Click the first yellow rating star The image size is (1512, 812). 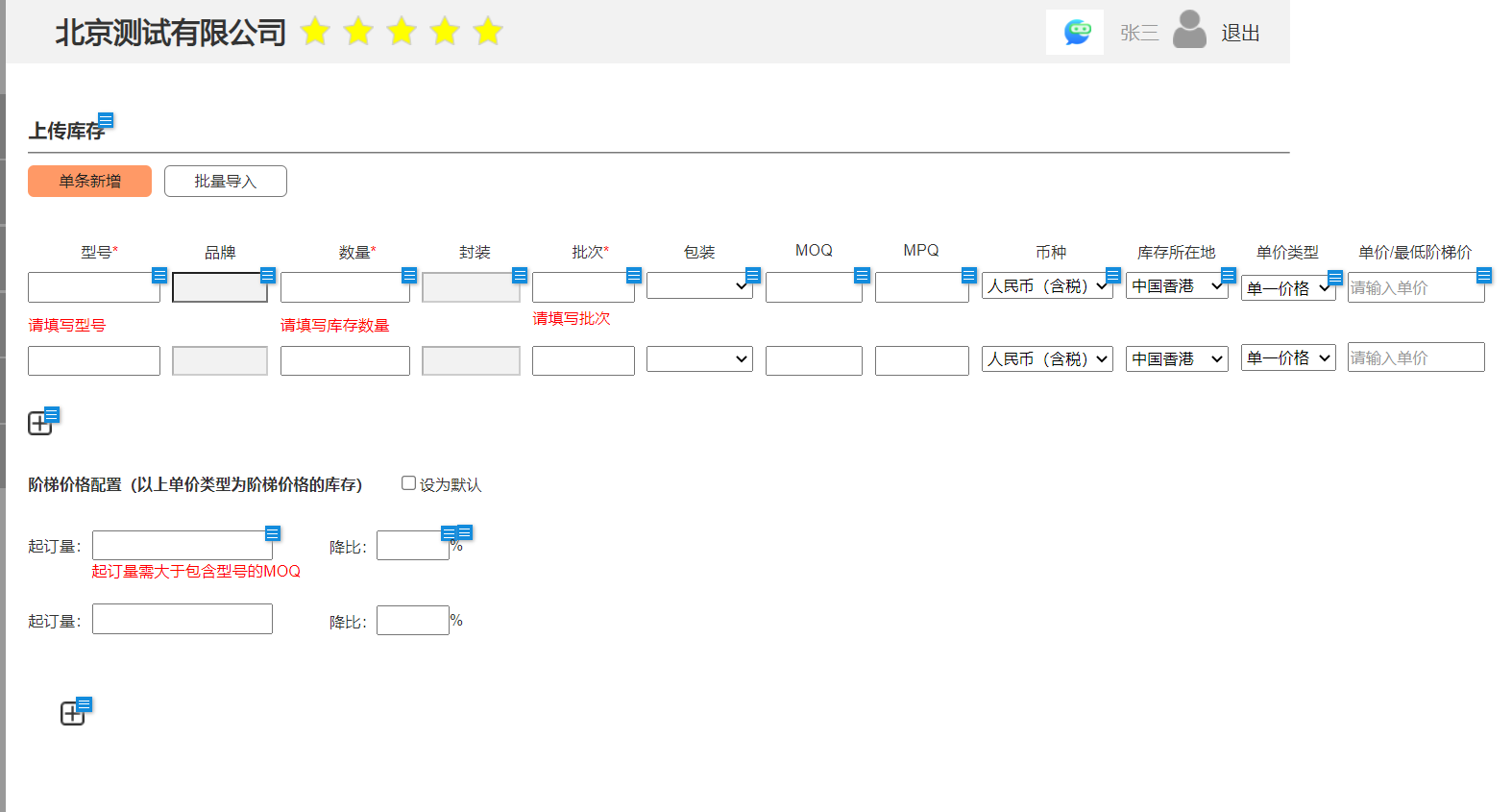[315, 32]
